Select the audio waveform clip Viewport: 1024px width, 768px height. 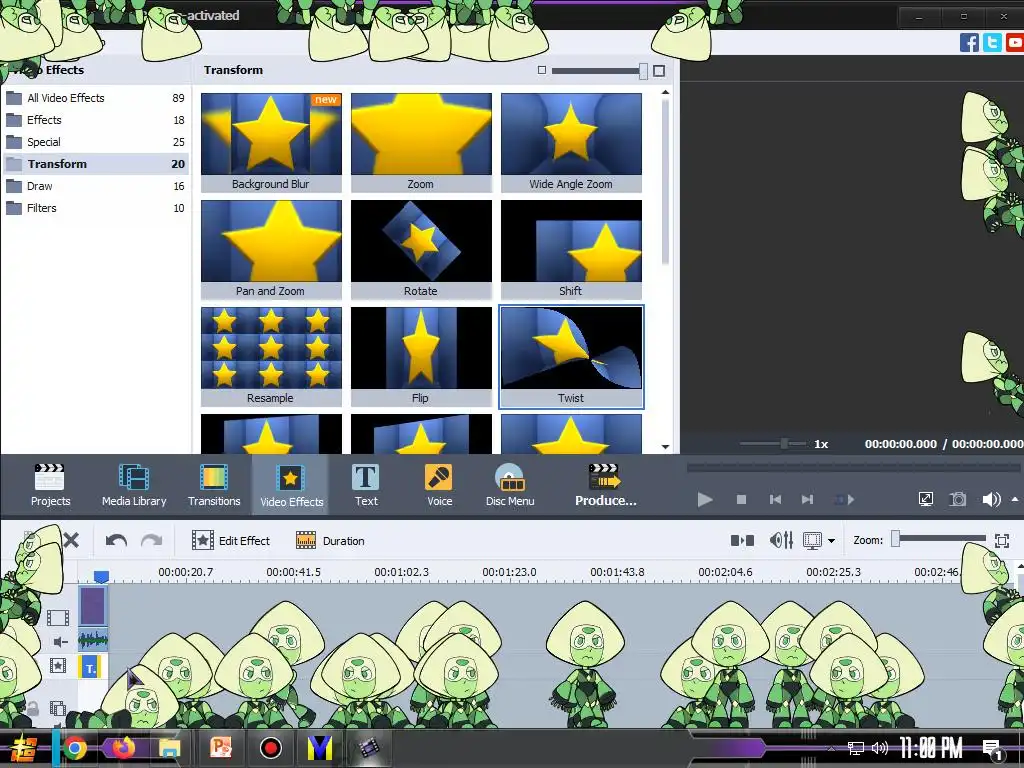93,640
